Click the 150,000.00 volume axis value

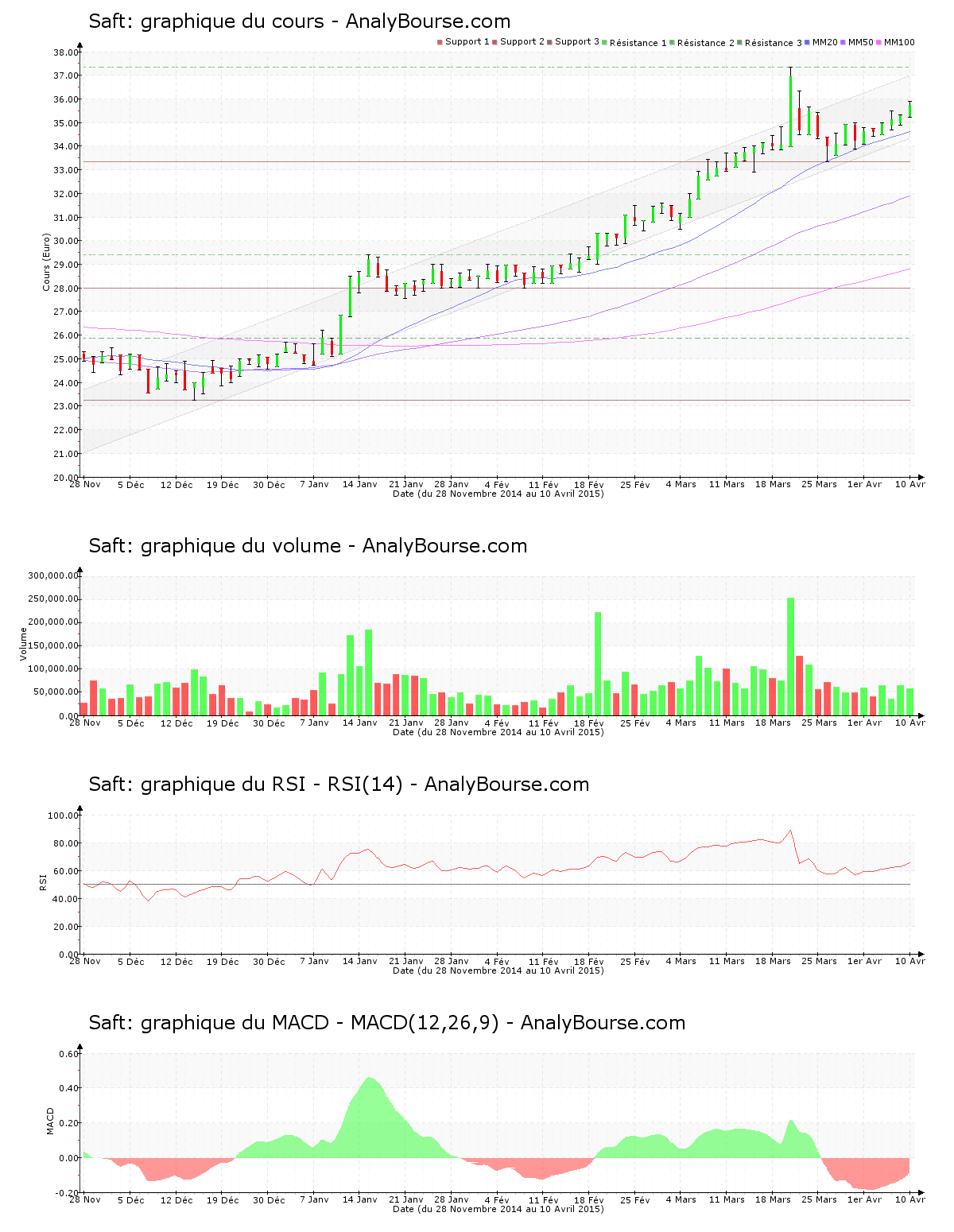(52, 646)
